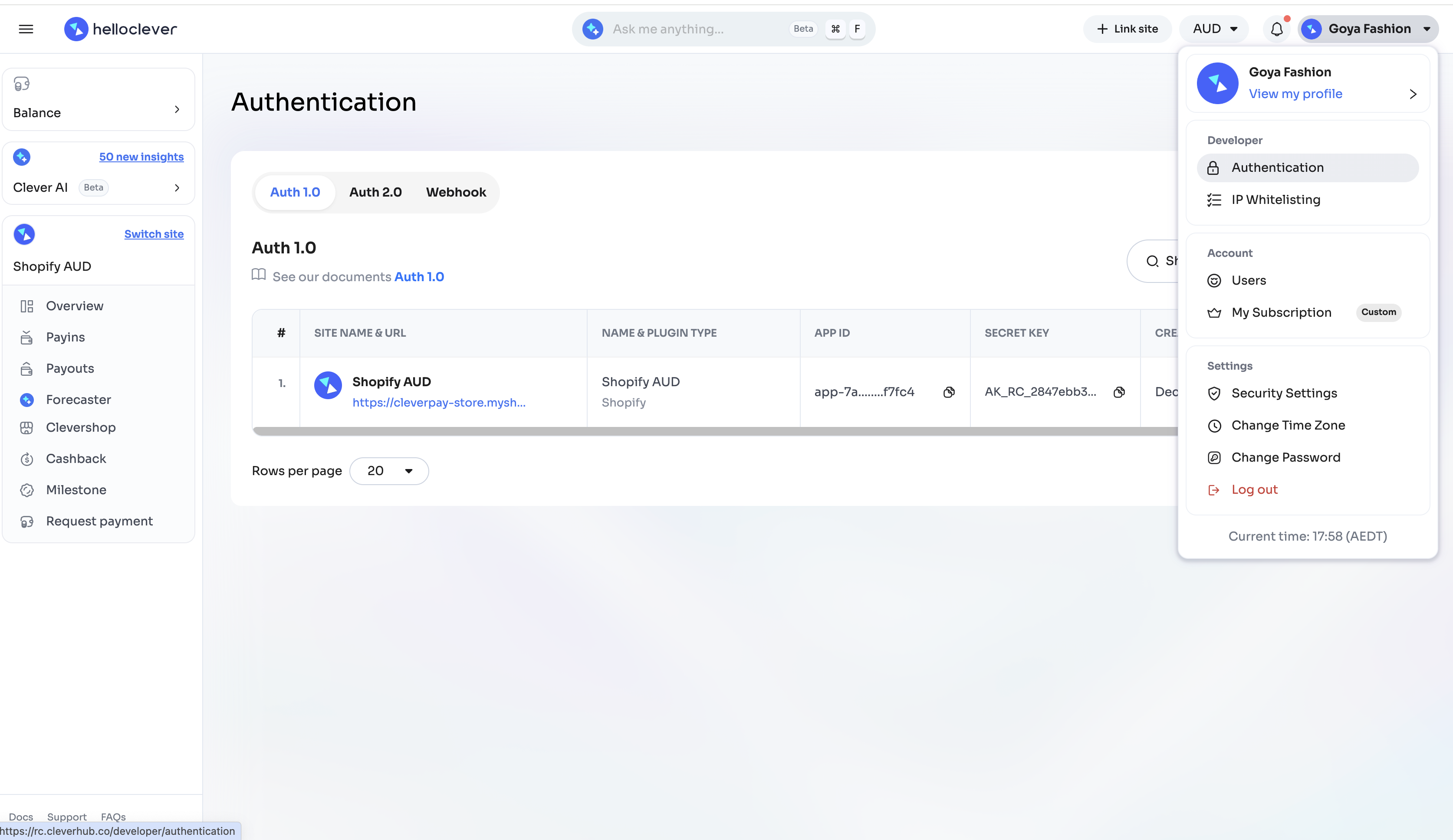Open Forecaster from the sidebar
This screenshot has height=840, width=1453.
(x=79, y=400)
